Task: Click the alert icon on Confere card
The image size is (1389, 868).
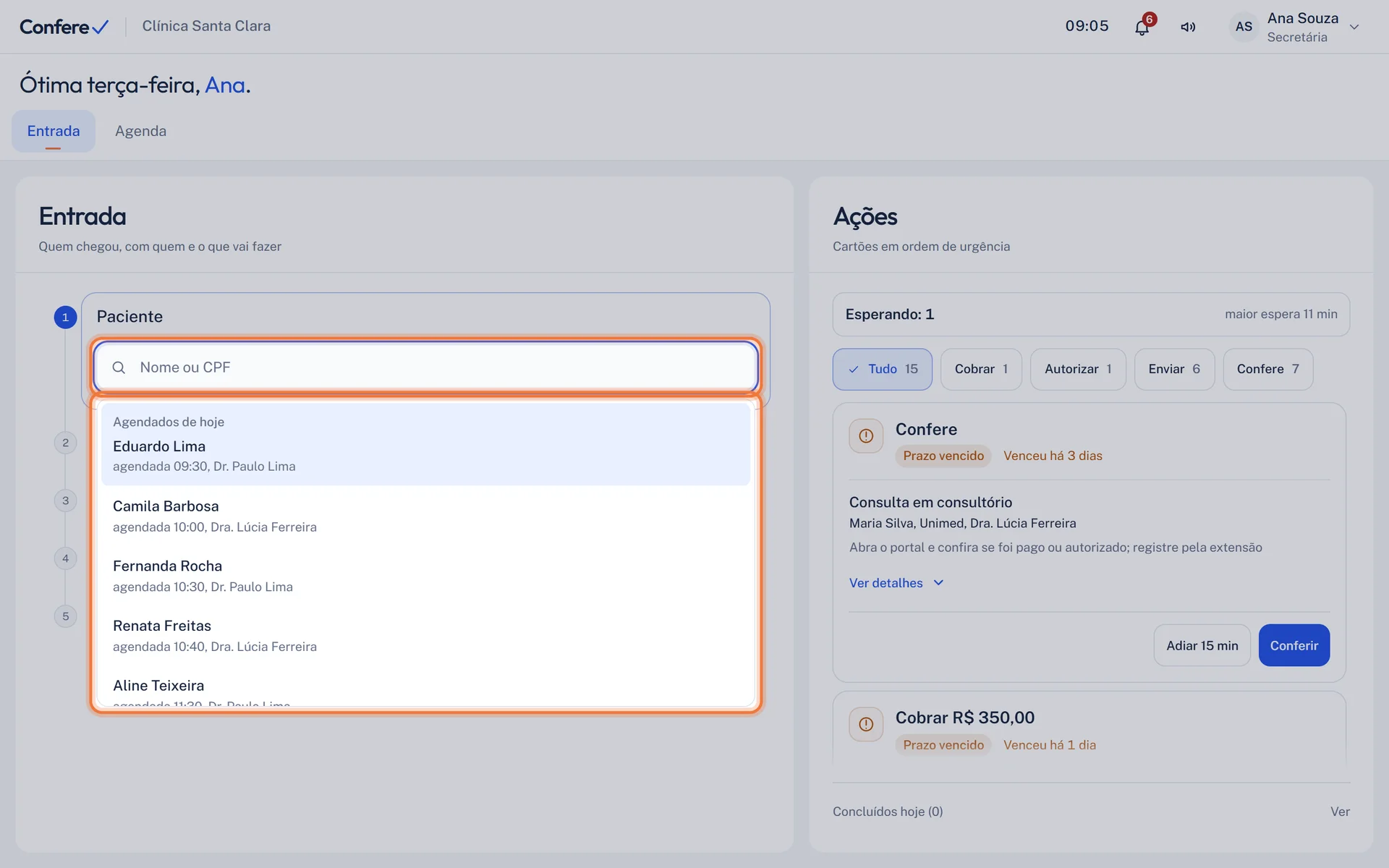Action: [866, 436]
